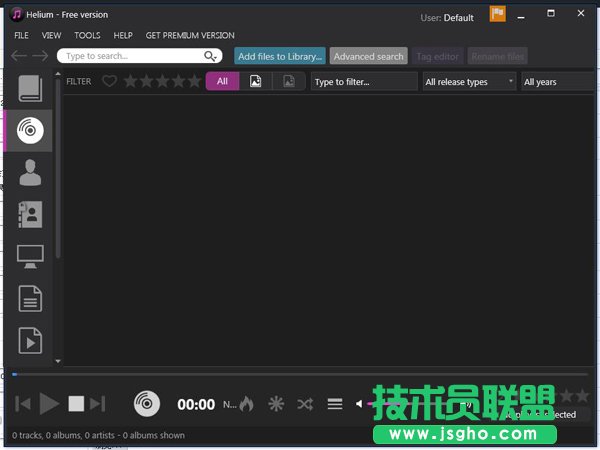Image resolution: width=600 pixels, height=450 pixels.
Task: Maximize the Helium window
Action: click(x=551, y=13)
